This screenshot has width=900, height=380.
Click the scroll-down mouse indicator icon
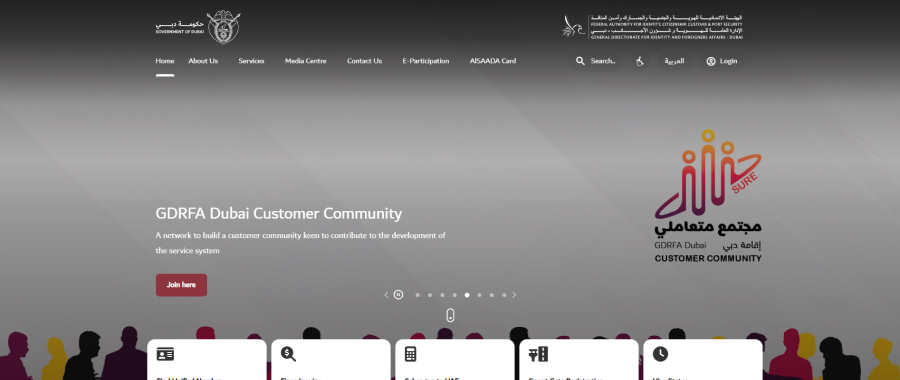[x=451, y=315]
